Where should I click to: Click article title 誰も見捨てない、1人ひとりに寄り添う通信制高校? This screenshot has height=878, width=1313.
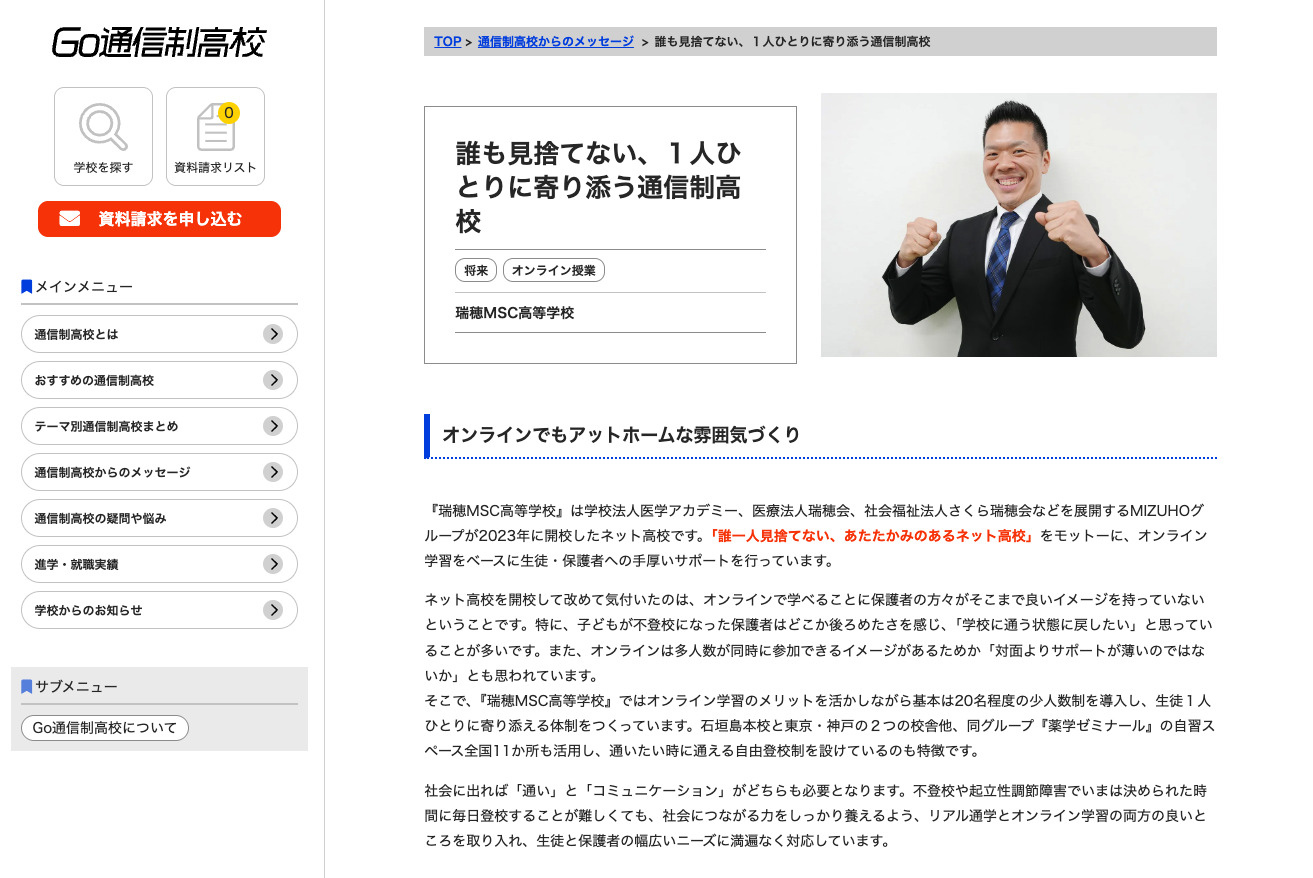point(598,186)
